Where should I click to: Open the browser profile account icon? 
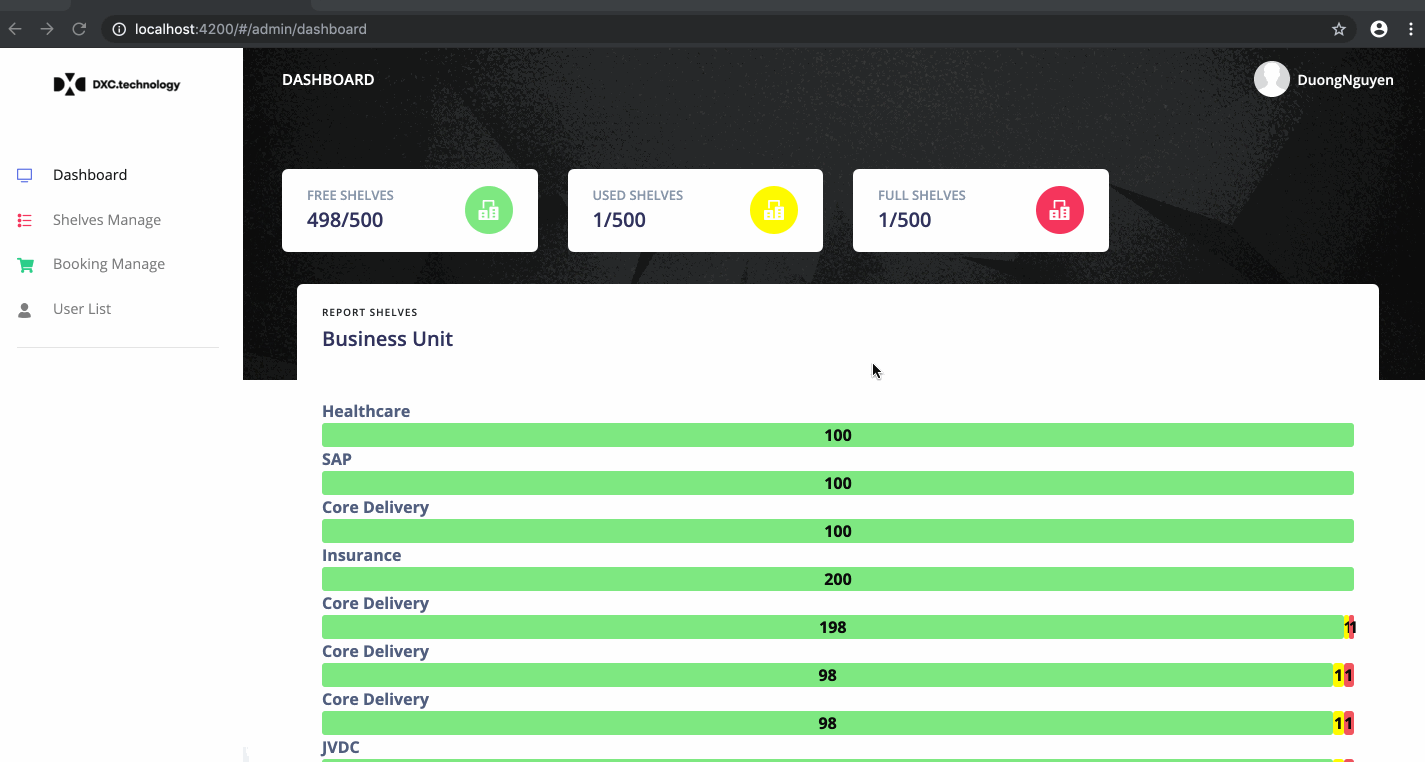click(1379, 29)
